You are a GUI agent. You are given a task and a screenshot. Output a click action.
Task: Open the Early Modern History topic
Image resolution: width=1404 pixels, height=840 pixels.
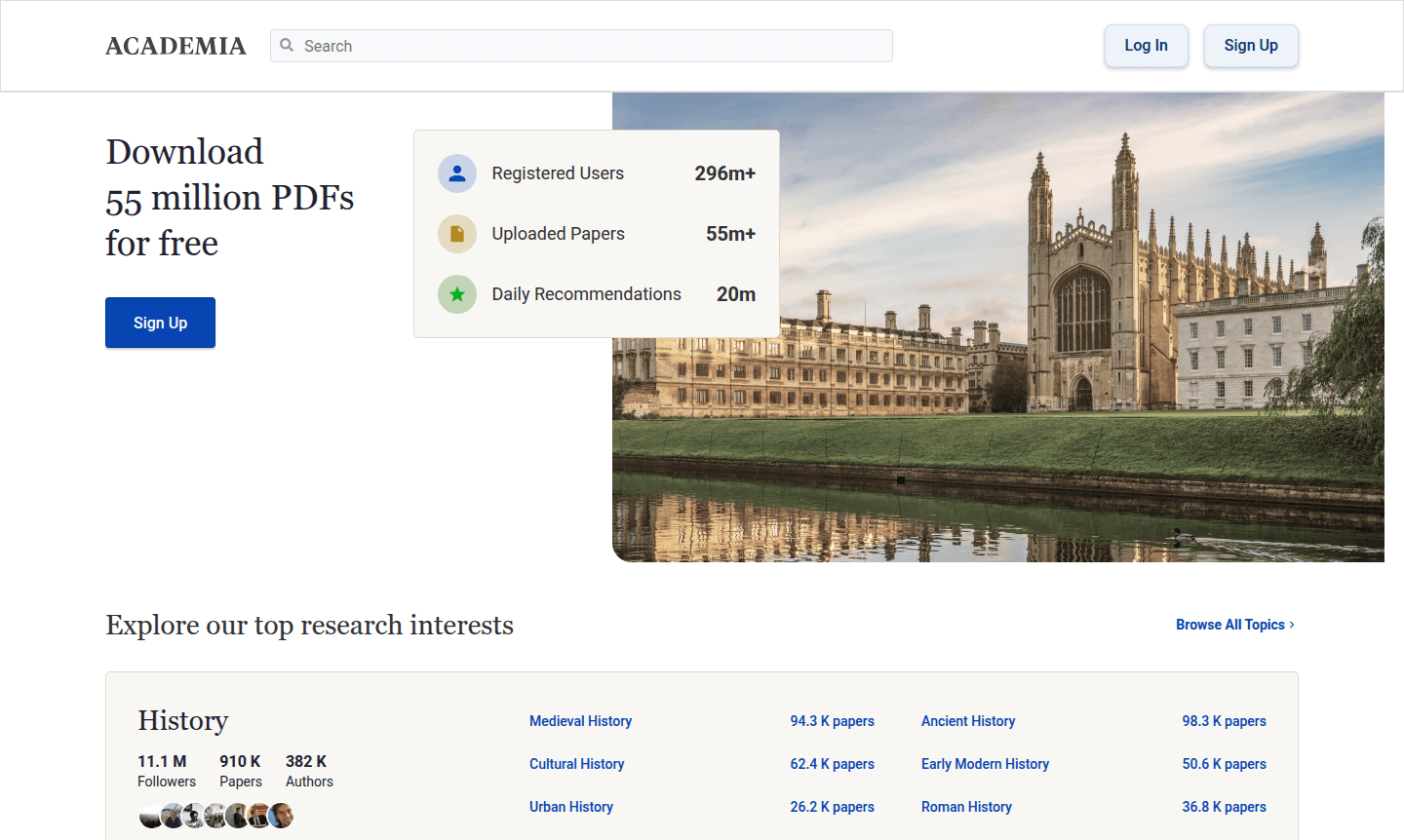pos(985,764)
